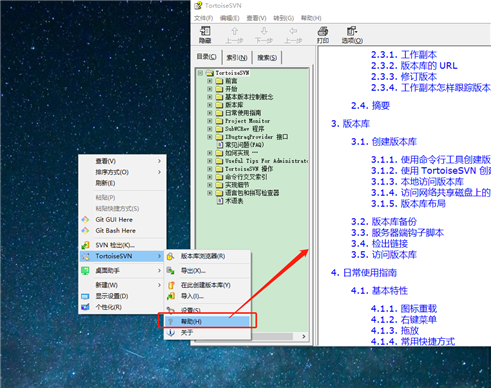Click the 实现细节 folder icon

(219, 185)
